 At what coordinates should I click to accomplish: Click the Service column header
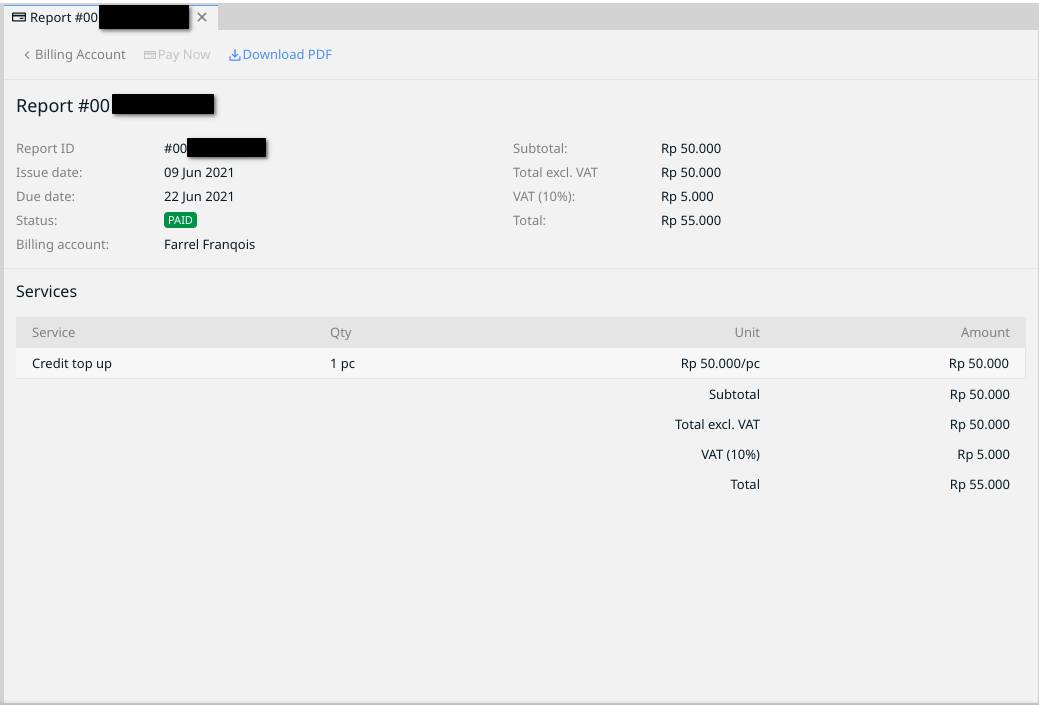click(x=53, y=333)
